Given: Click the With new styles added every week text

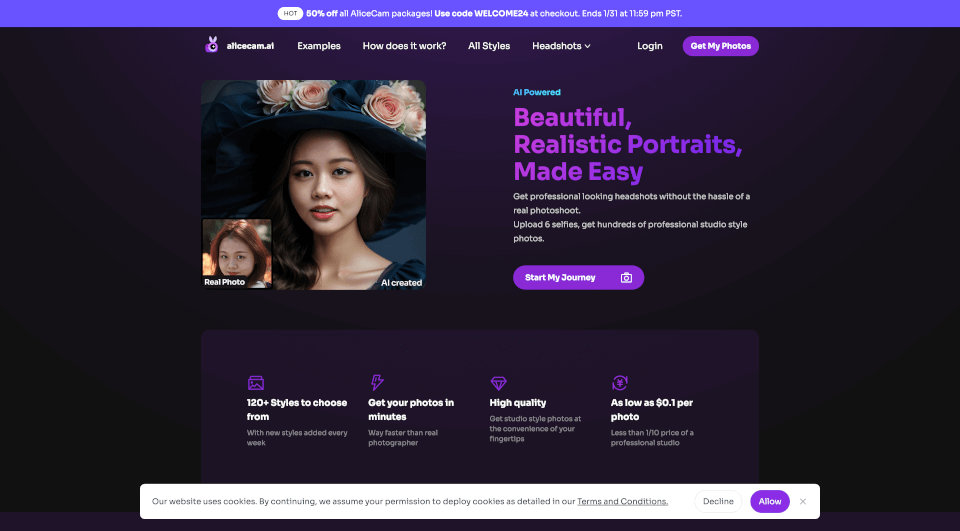Looking at the screenshot, I should (x=297, y=438).
